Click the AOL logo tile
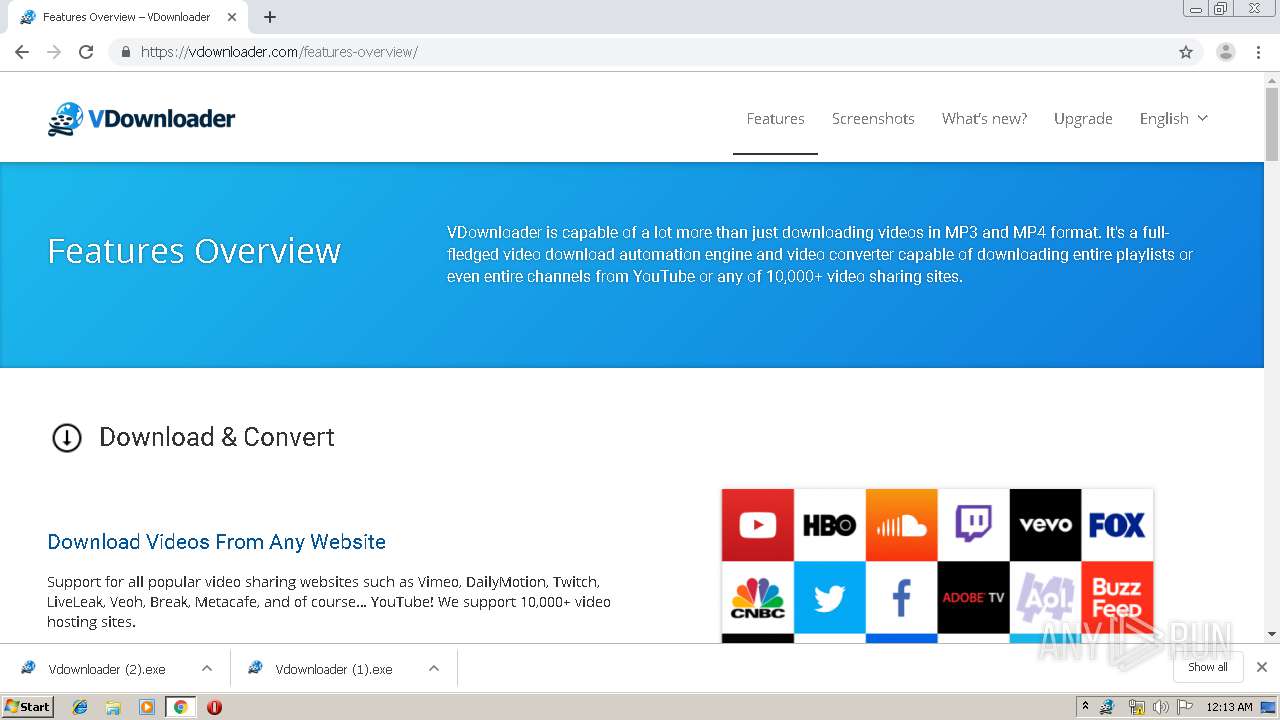Screen dimensions: 1280x720 tap(1046, 597)
